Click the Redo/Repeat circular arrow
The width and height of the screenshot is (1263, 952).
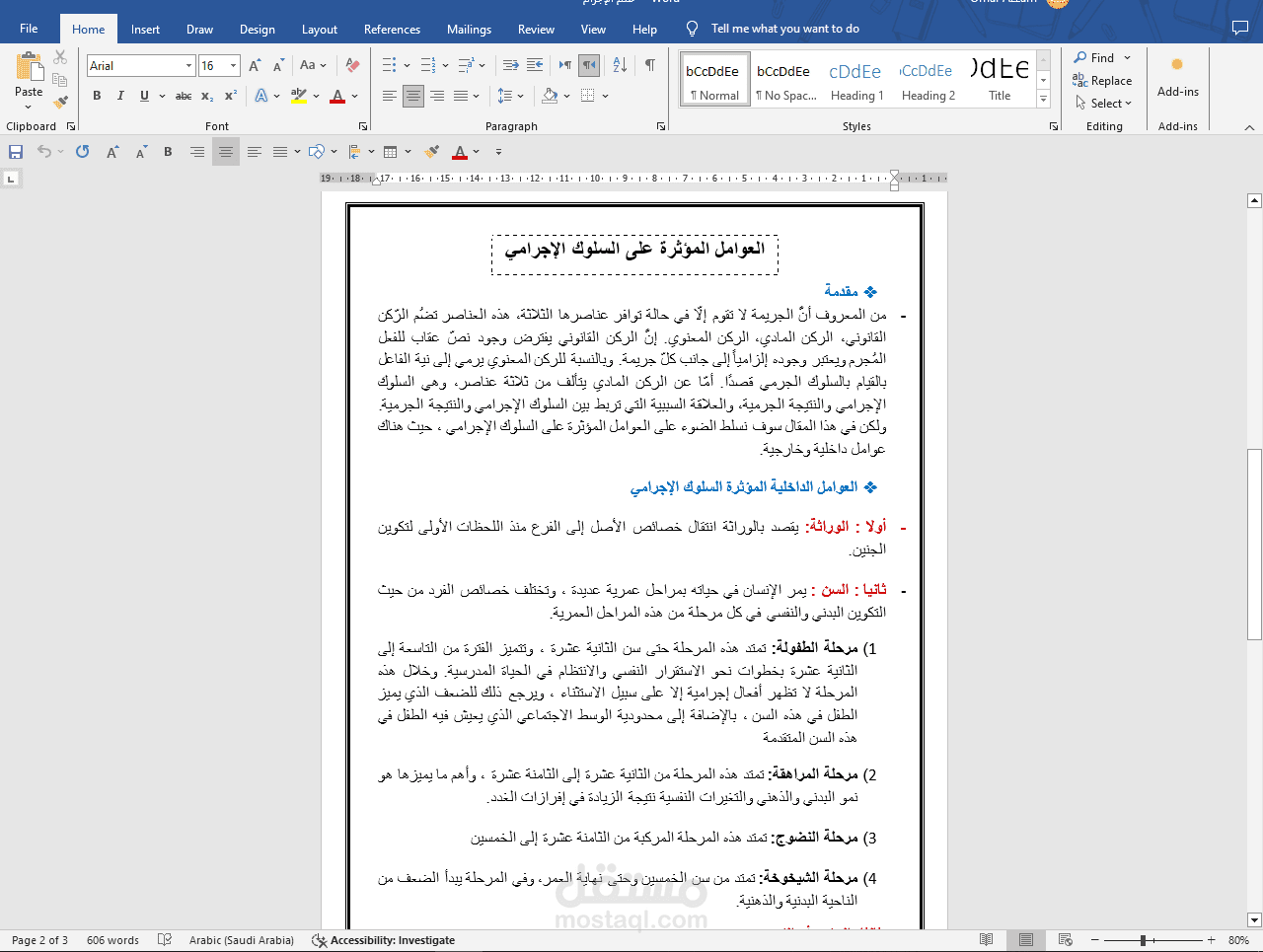tap(83, 152)
